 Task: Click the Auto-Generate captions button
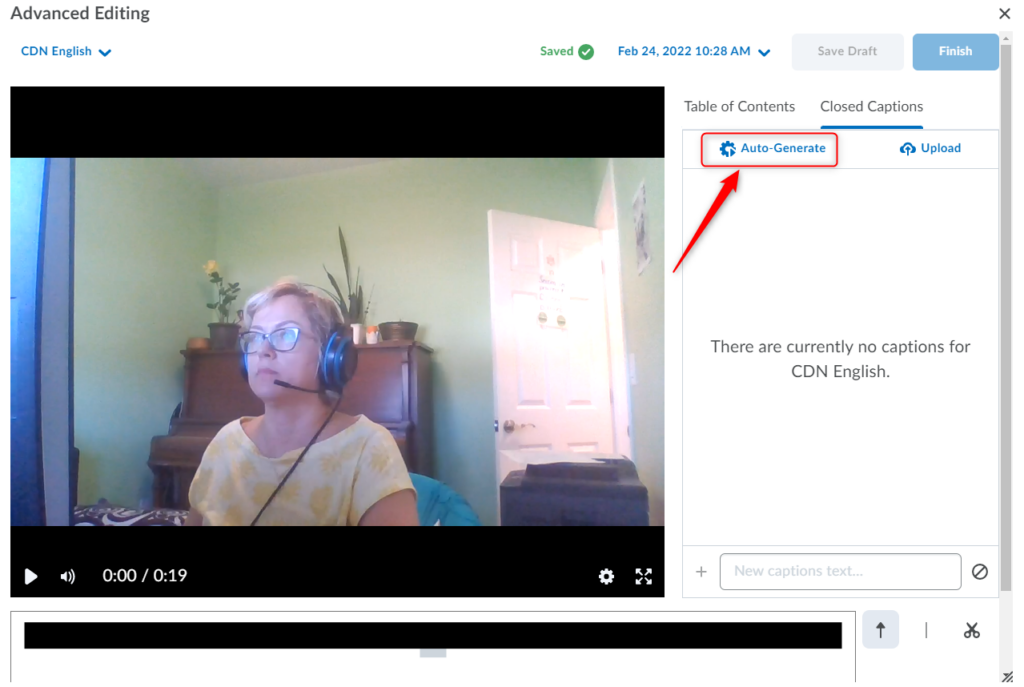(x=772, y=149)
